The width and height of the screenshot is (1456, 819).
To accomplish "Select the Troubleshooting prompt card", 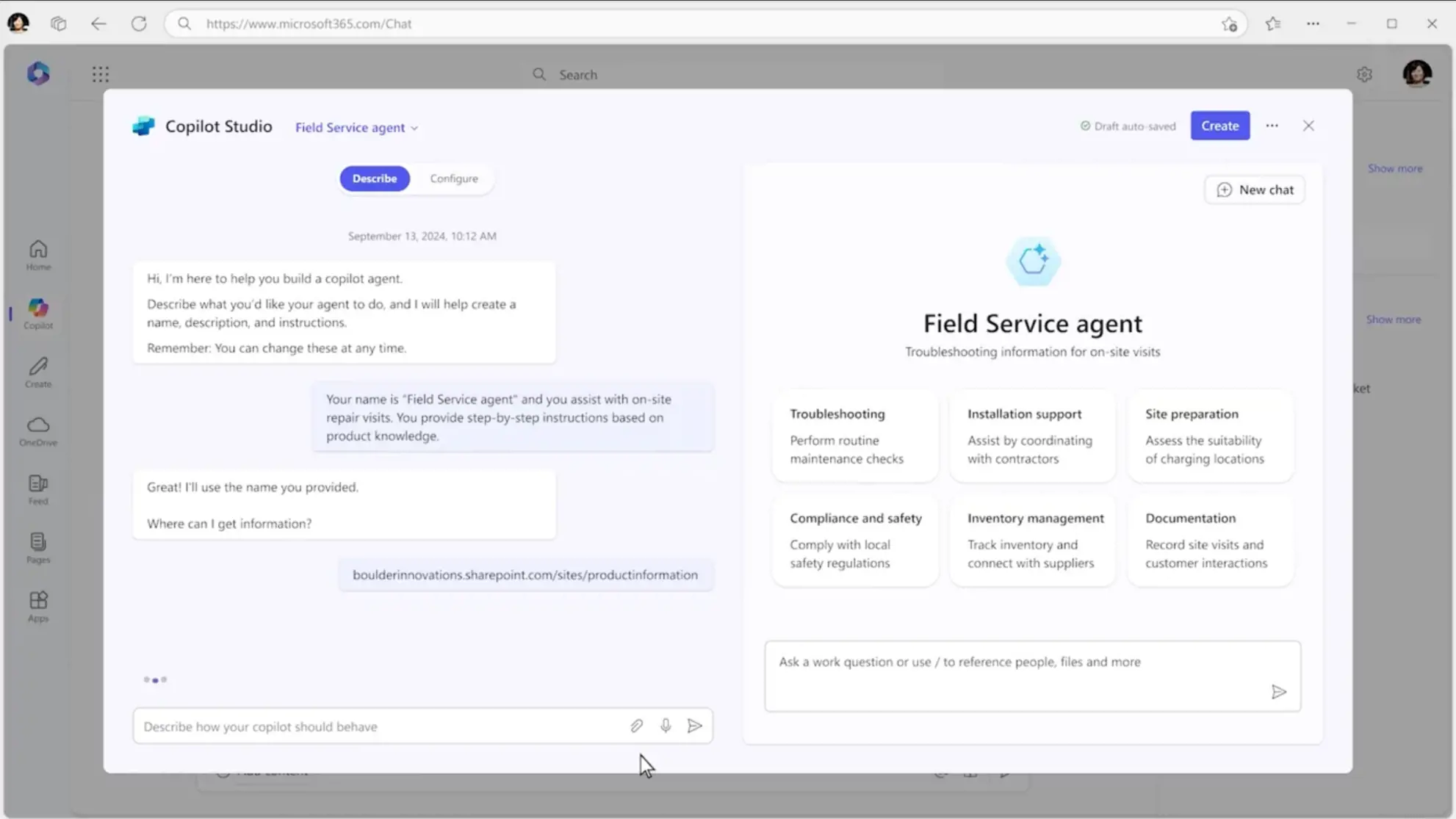I will click(855, 436).
